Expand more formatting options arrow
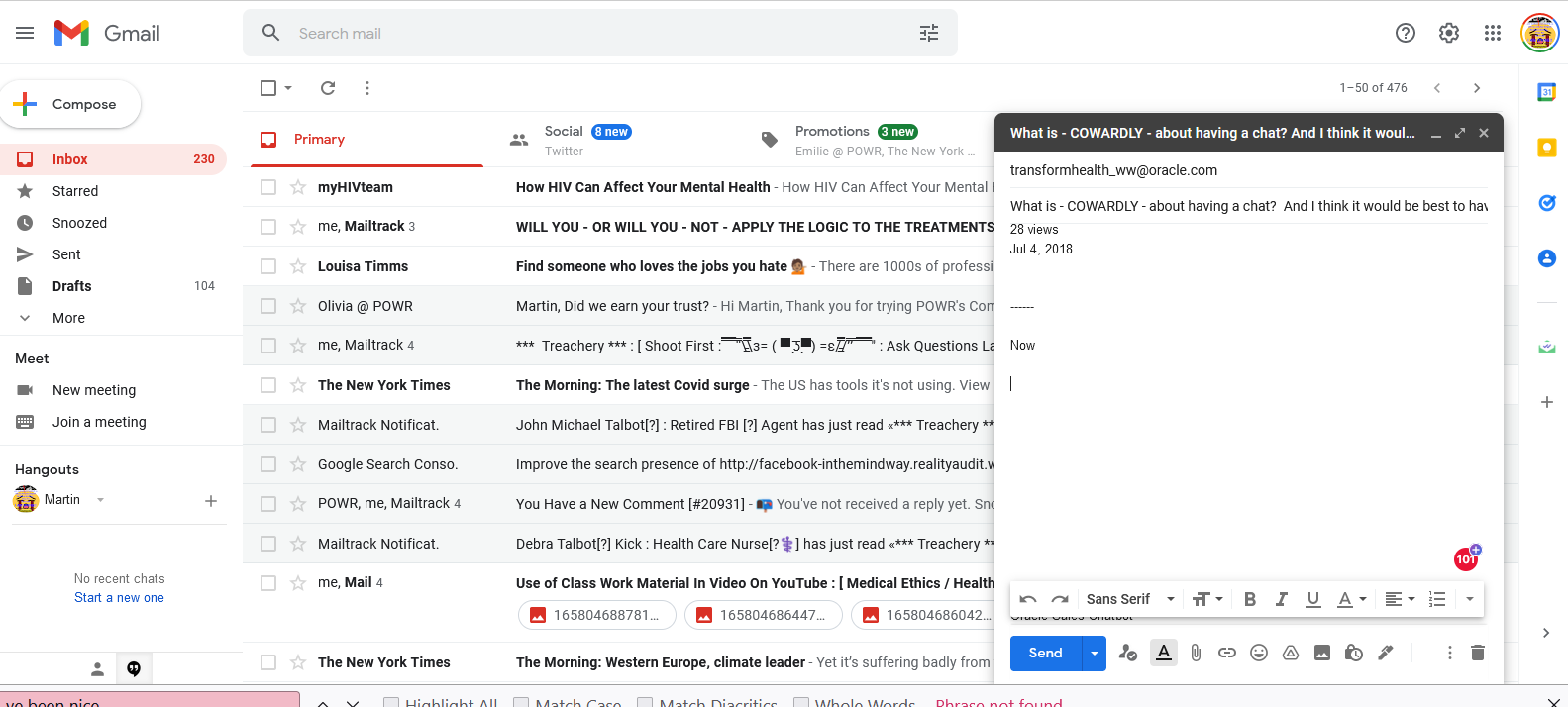 [1470, 599]
